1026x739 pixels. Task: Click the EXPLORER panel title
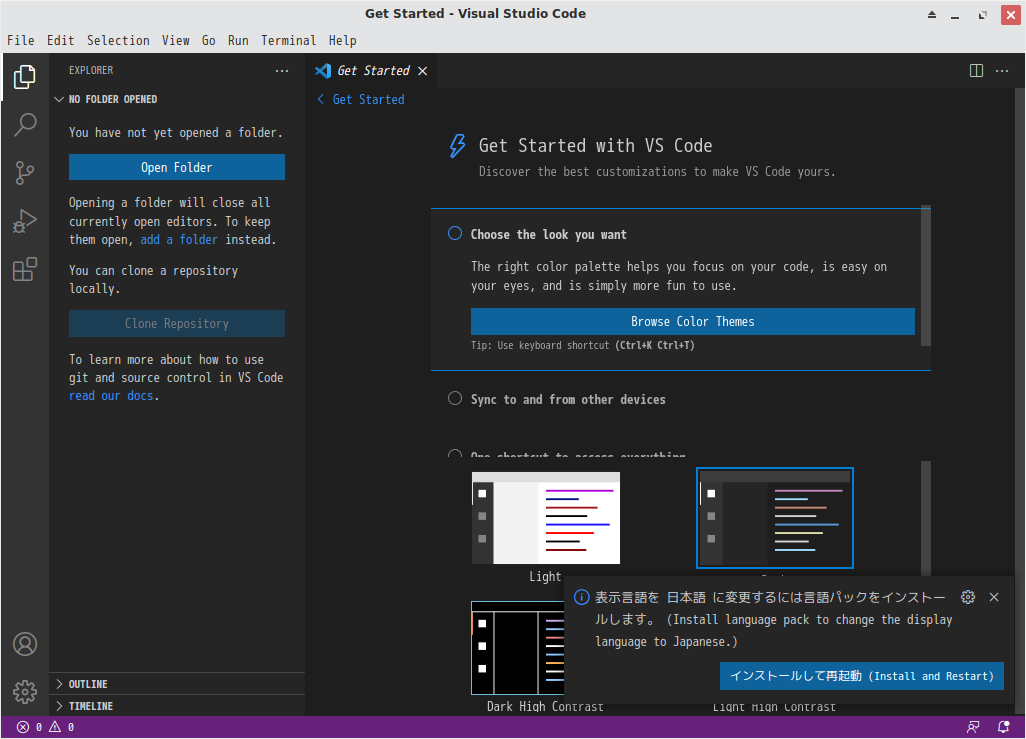pos(91,71)
